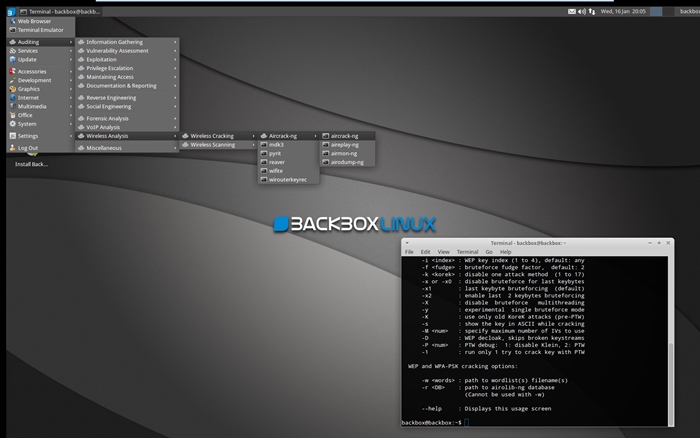
Task: Open the Internet category
Action: click(41, 98)
